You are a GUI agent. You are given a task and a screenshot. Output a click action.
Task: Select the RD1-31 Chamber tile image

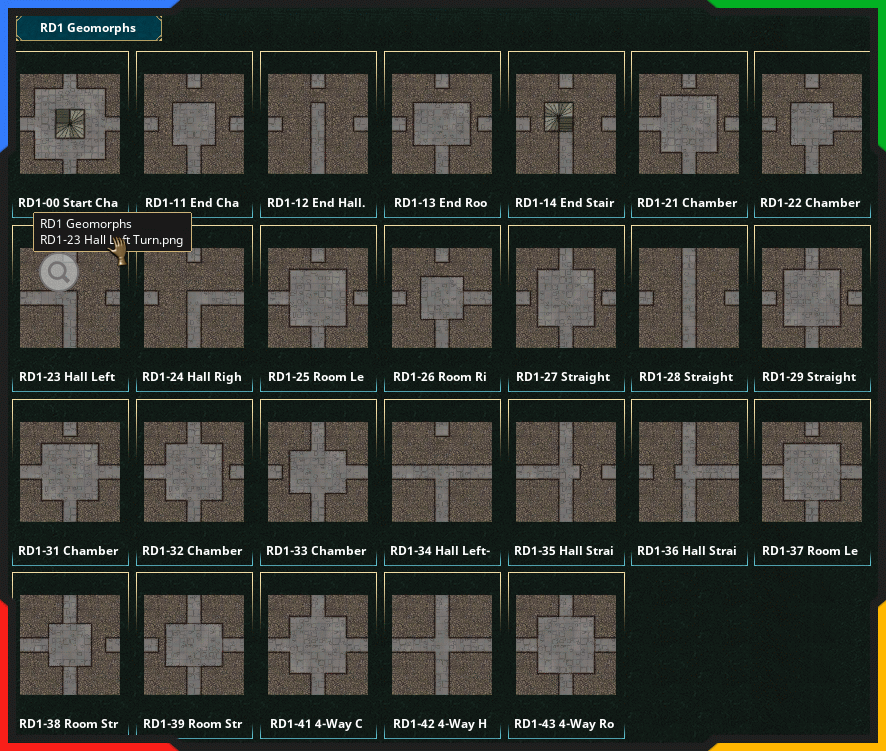[70, 472]
